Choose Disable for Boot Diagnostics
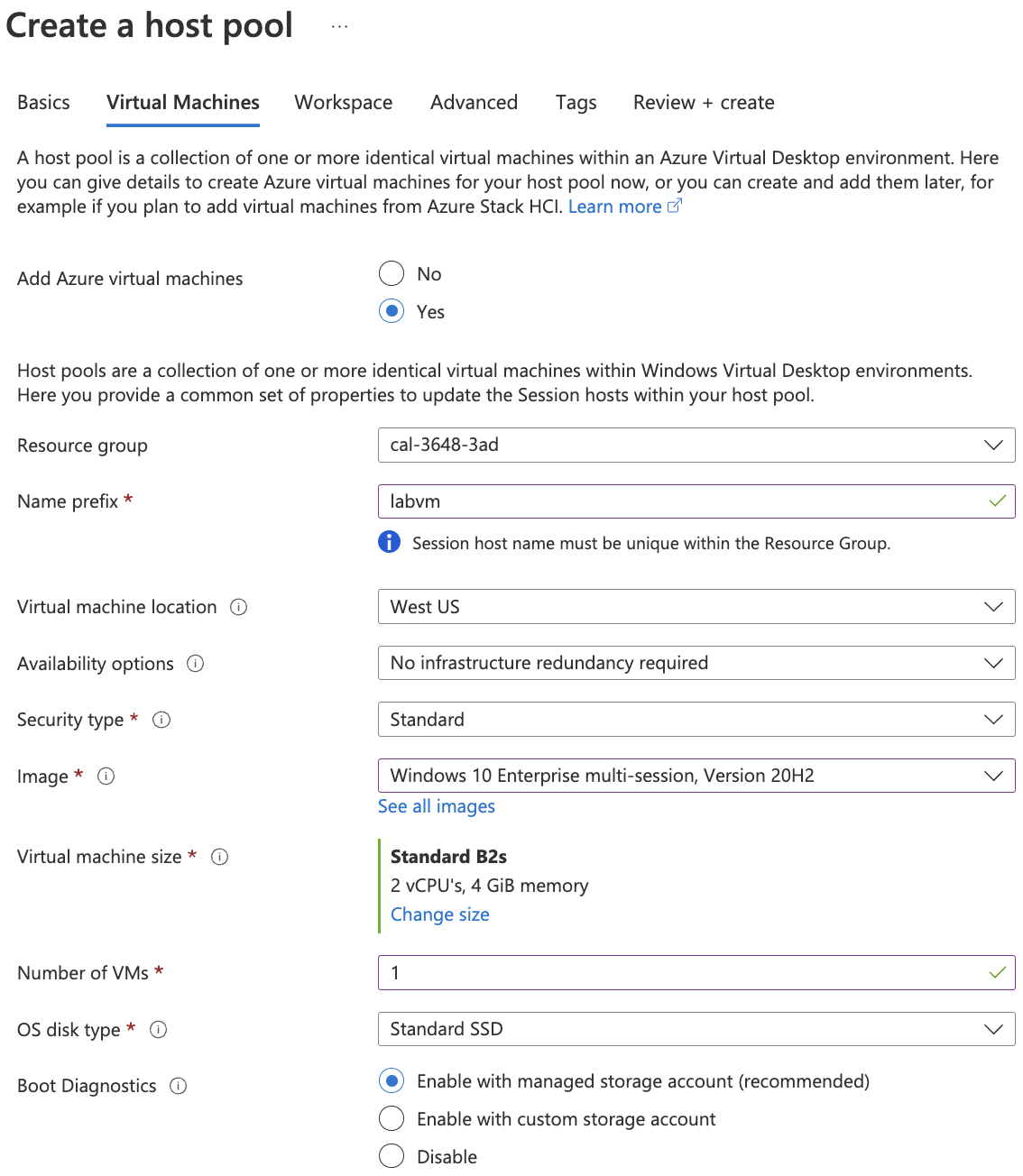The height and width of the screenshot is (1176, 1023). click(x=392, y=1156)
